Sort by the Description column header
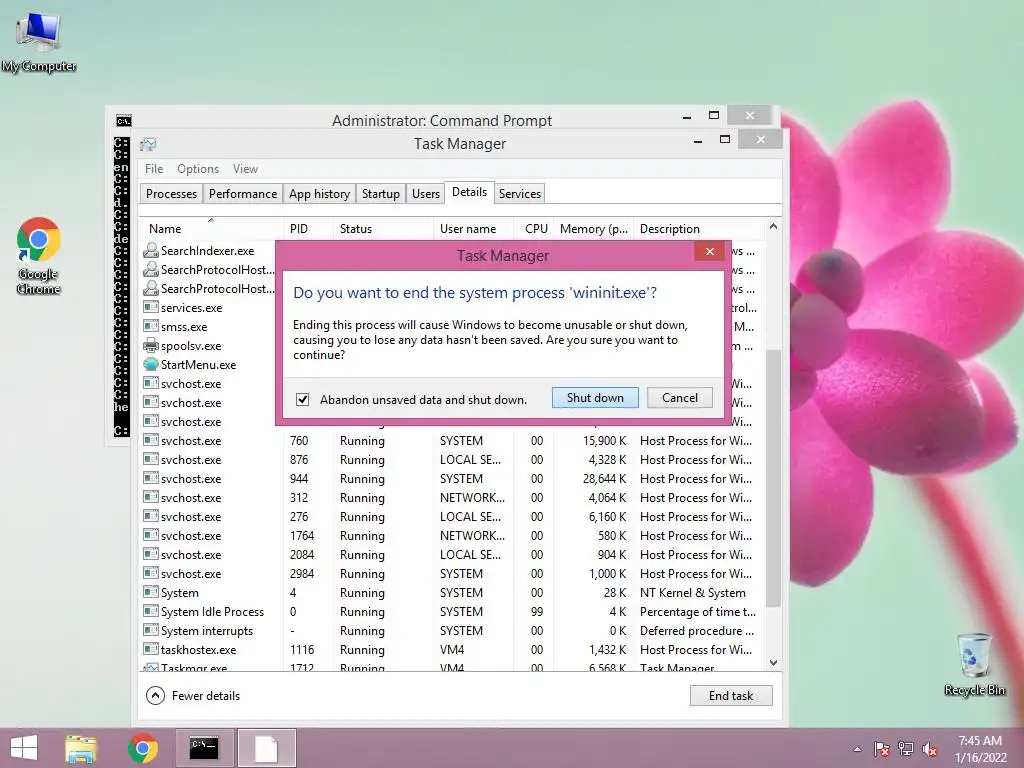The height and width of the screenshot is (768, 1024). (699, 229)
